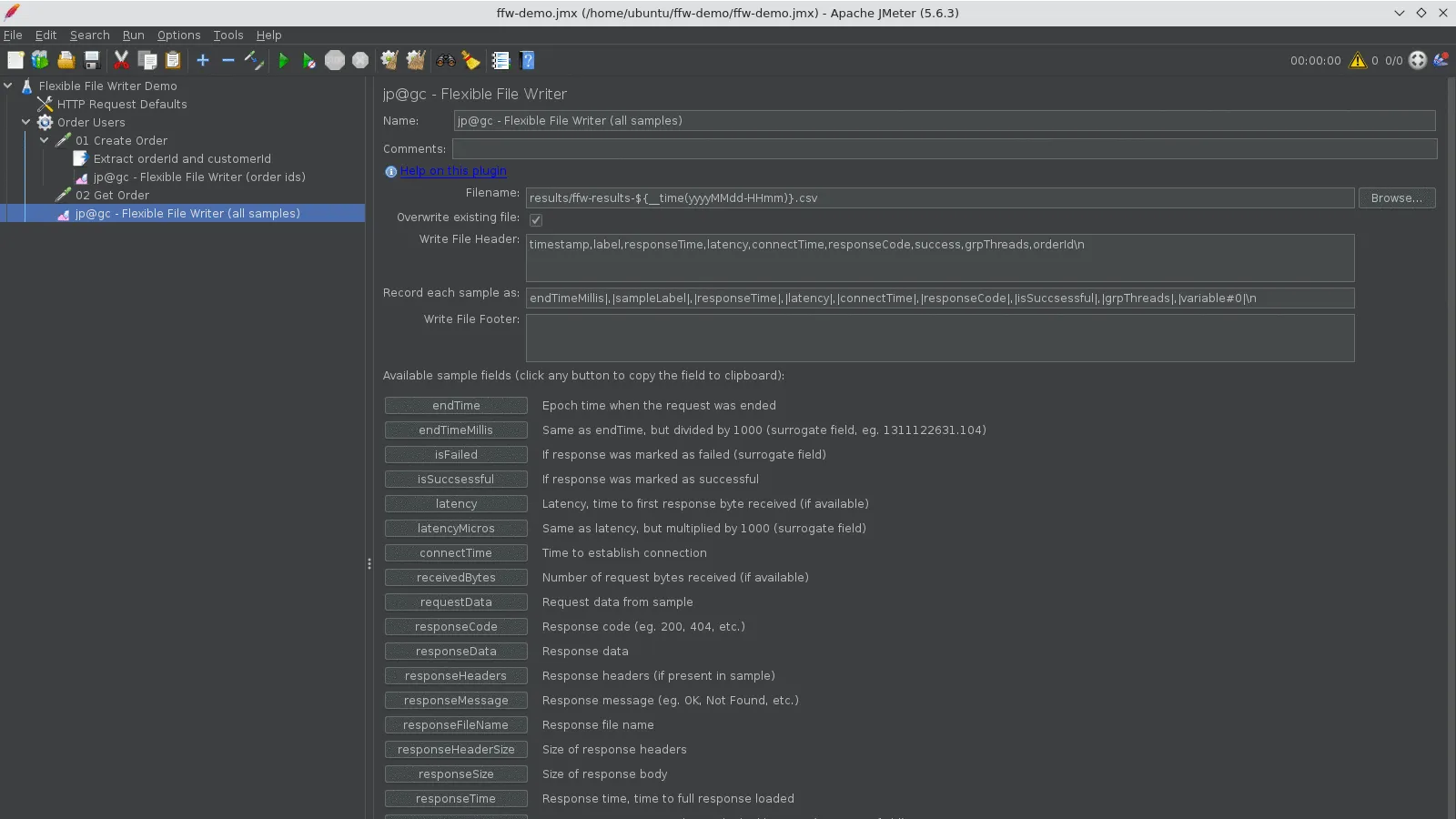Open the Search menu

pyautogui.click(x=89, y=35)
